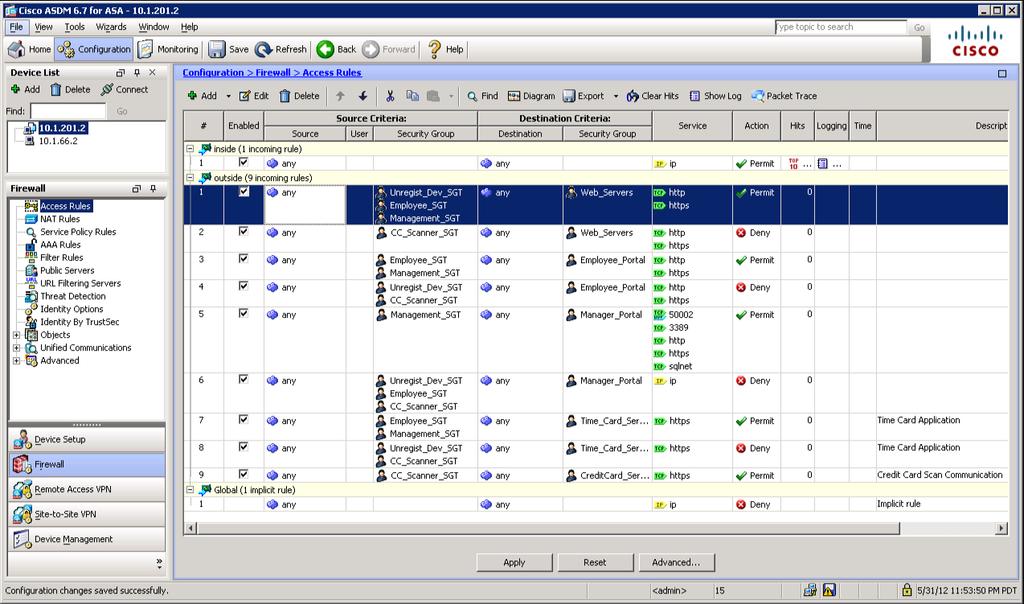Copy the selected access rule

pos(412,96)
